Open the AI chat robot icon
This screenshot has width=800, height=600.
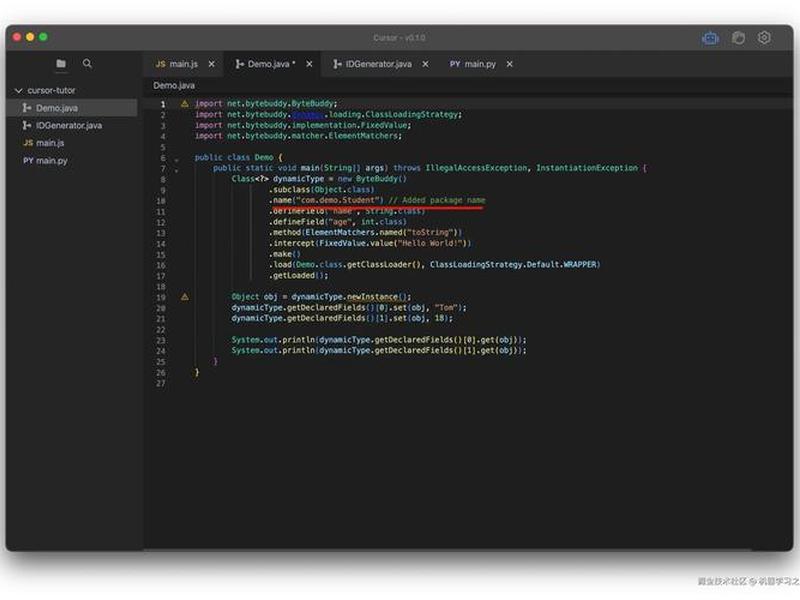point(710,38)
